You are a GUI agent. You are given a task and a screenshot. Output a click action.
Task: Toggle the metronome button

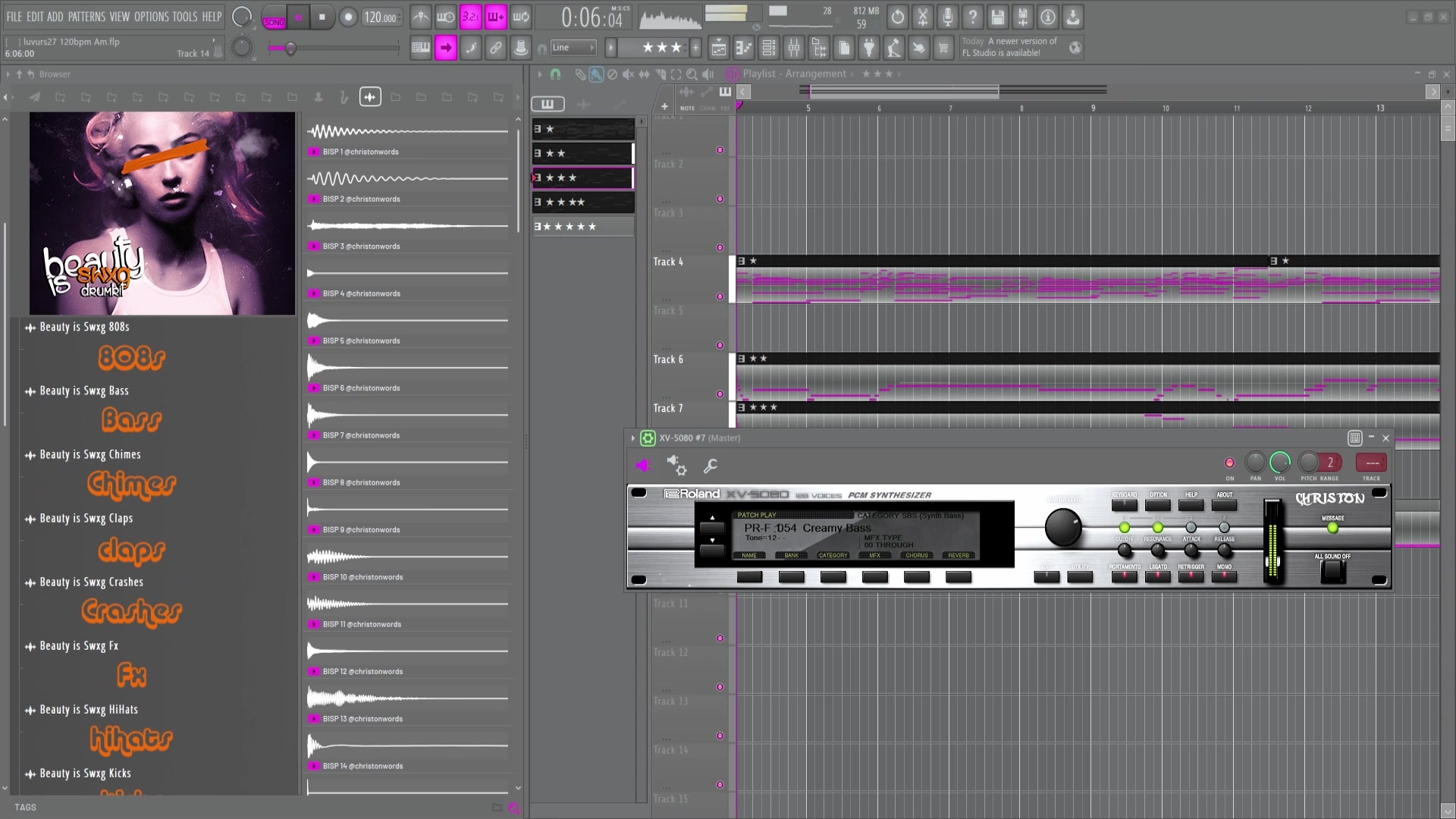point(421,17)
